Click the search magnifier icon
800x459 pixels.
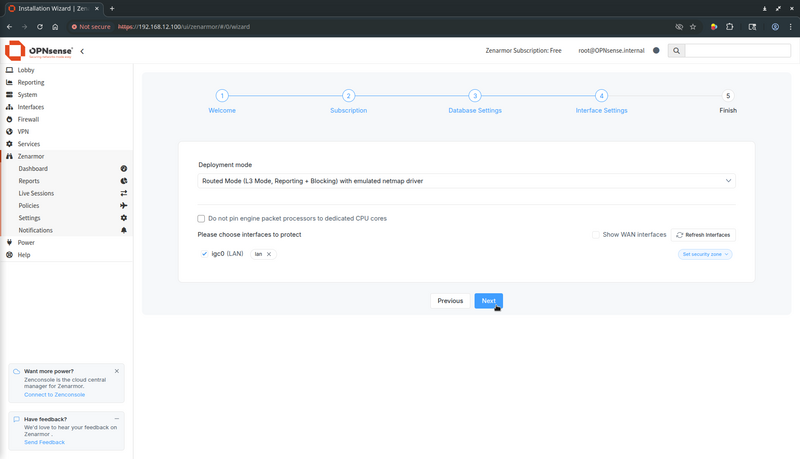[x=676, y=50]
